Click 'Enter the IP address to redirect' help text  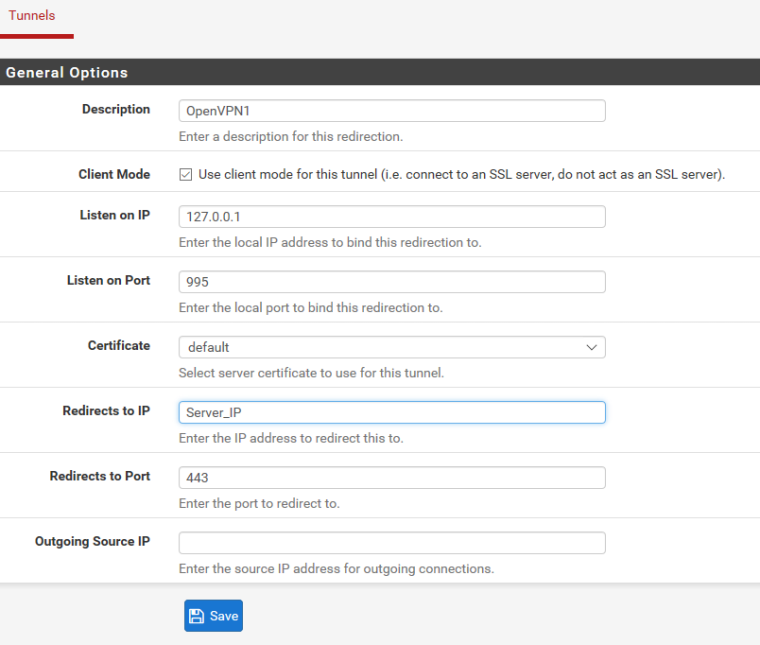291,438
